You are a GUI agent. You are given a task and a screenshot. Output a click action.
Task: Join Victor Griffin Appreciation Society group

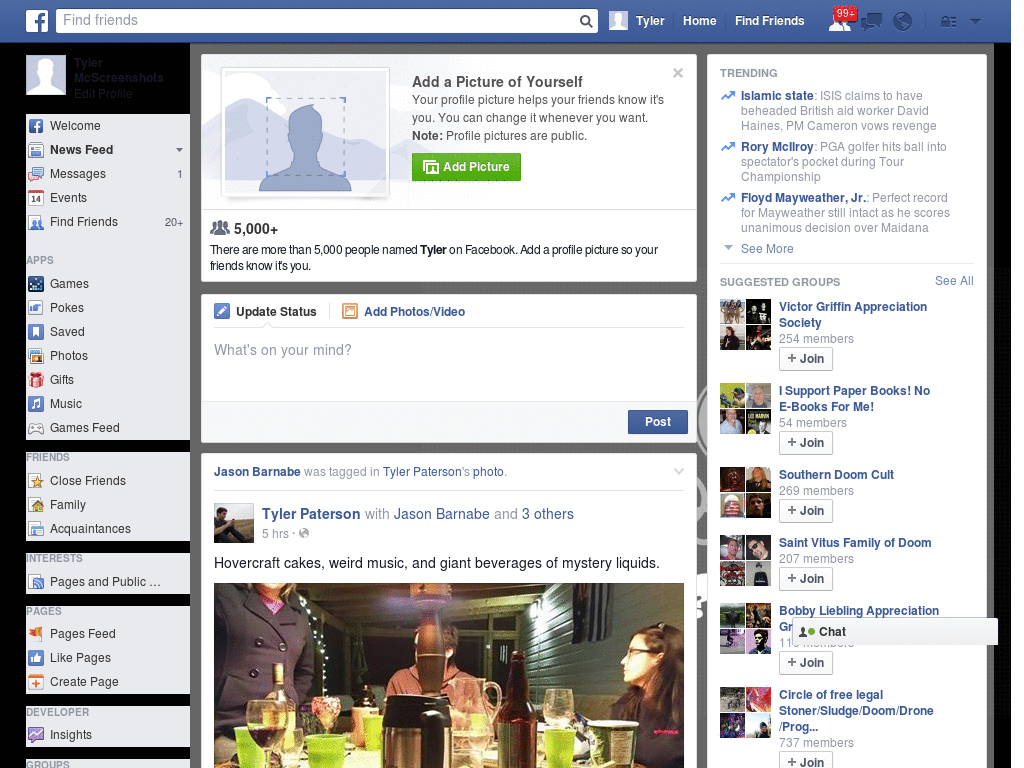click(806, 359)
